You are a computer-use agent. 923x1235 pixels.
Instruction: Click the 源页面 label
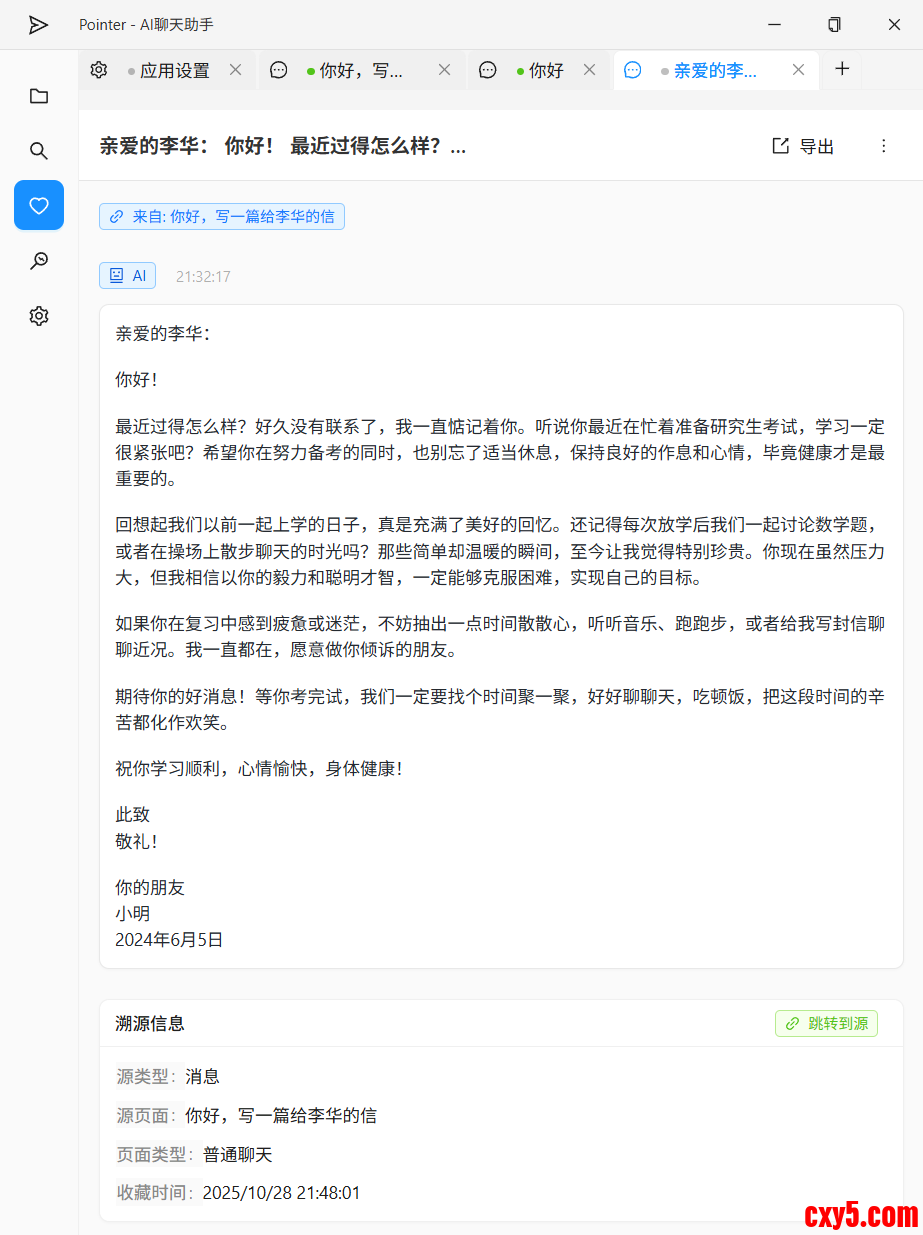tap(146, 1115)
